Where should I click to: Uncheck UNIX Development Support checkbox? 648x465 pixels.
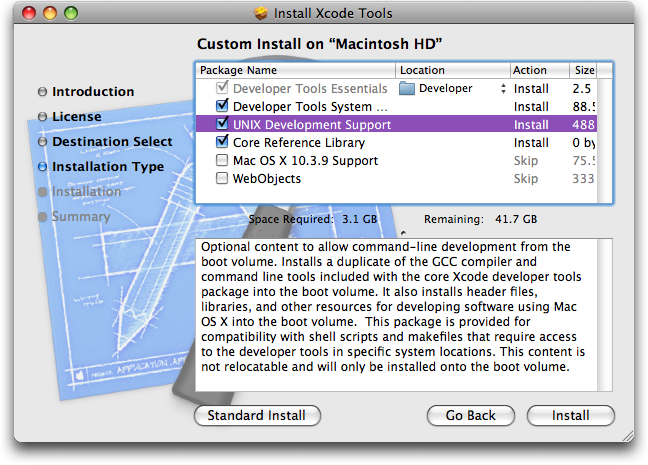click(x=222, y=123)
